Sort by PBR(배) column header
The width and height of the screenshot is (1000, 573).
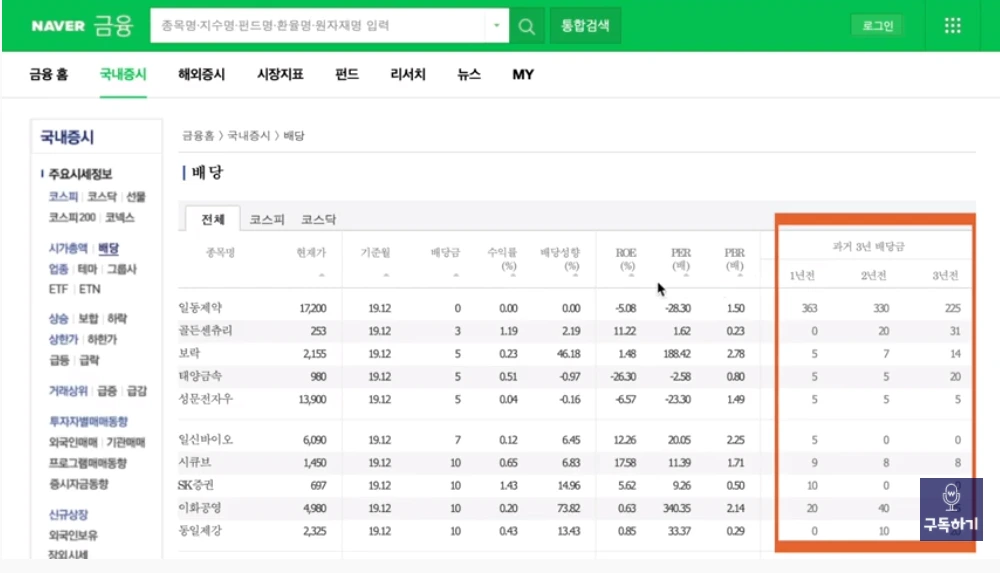735,259
